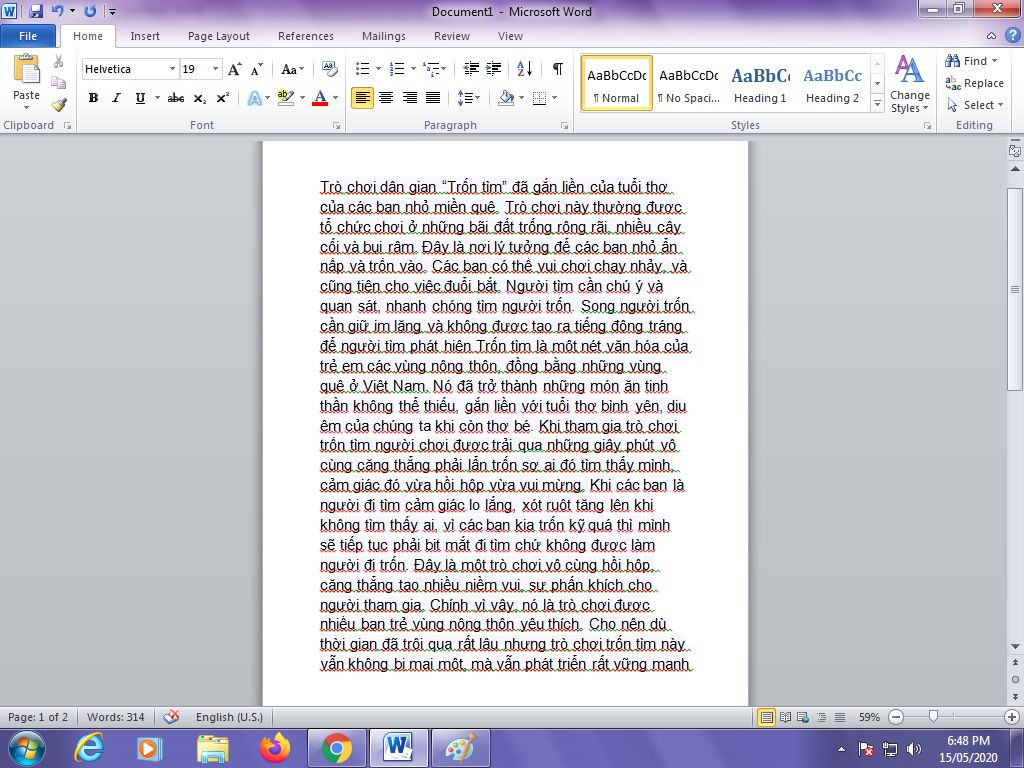This screenshot has width=1024, height=768.
Task: Apply superscript formatting
Action: click(x=223, y=98)
